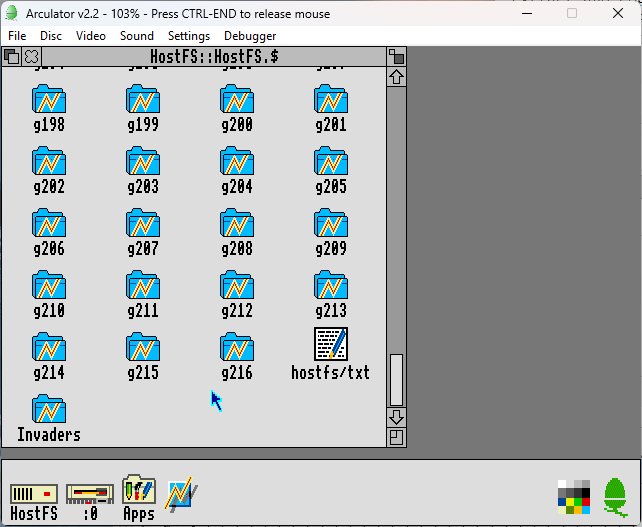This screenshot has height=527, width=642.
Task: Select the hostfs/txt text file
Action: click(331, 344)
